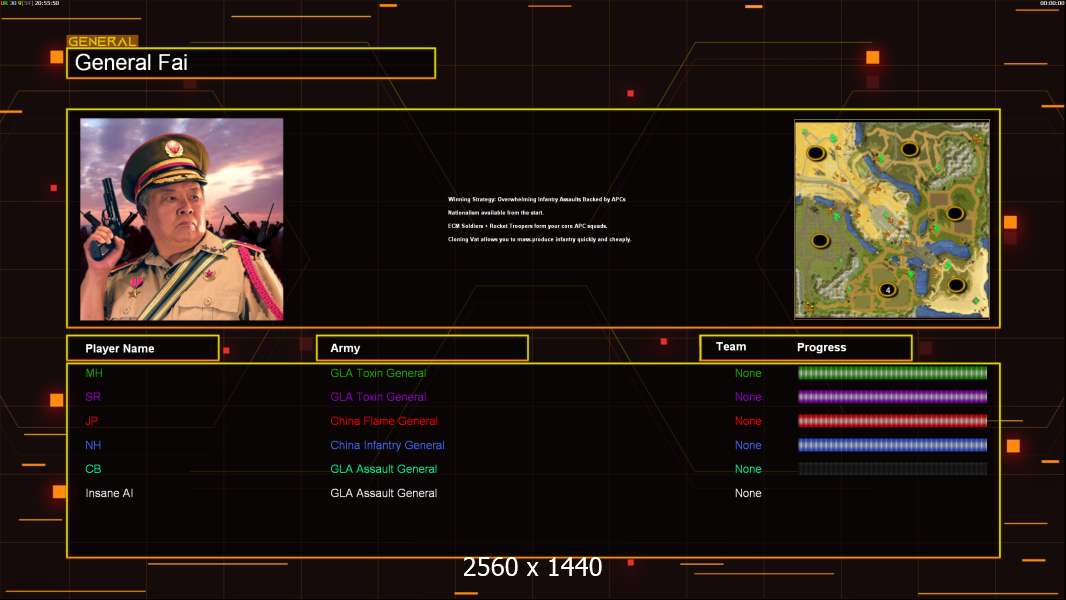Click the team None value for SR
This screenshot has height=600, width=1066.
pos(748,397)
